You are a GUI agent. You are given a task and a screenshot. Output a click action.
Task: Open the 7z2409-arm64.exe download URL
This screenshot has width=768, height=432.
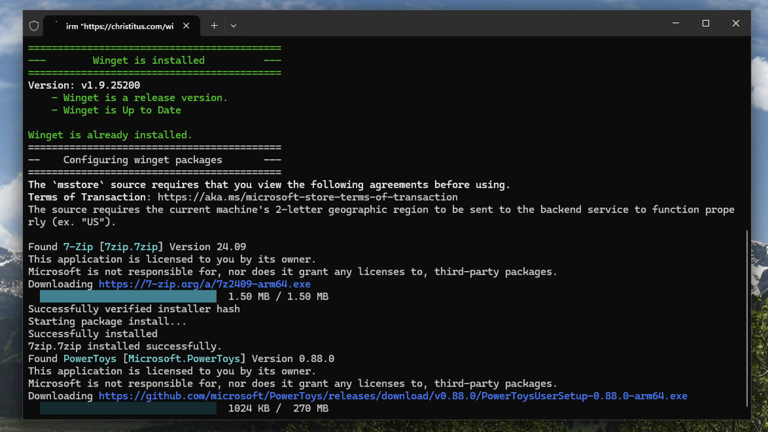(204, 284)
